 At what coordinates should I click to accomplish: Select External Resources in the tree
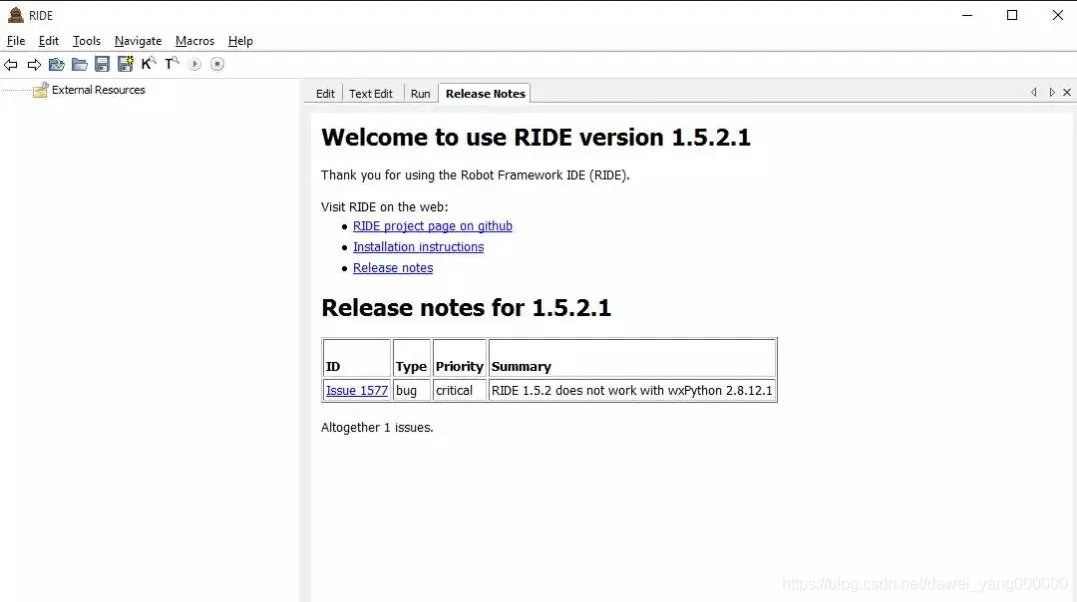pos(98,90)
